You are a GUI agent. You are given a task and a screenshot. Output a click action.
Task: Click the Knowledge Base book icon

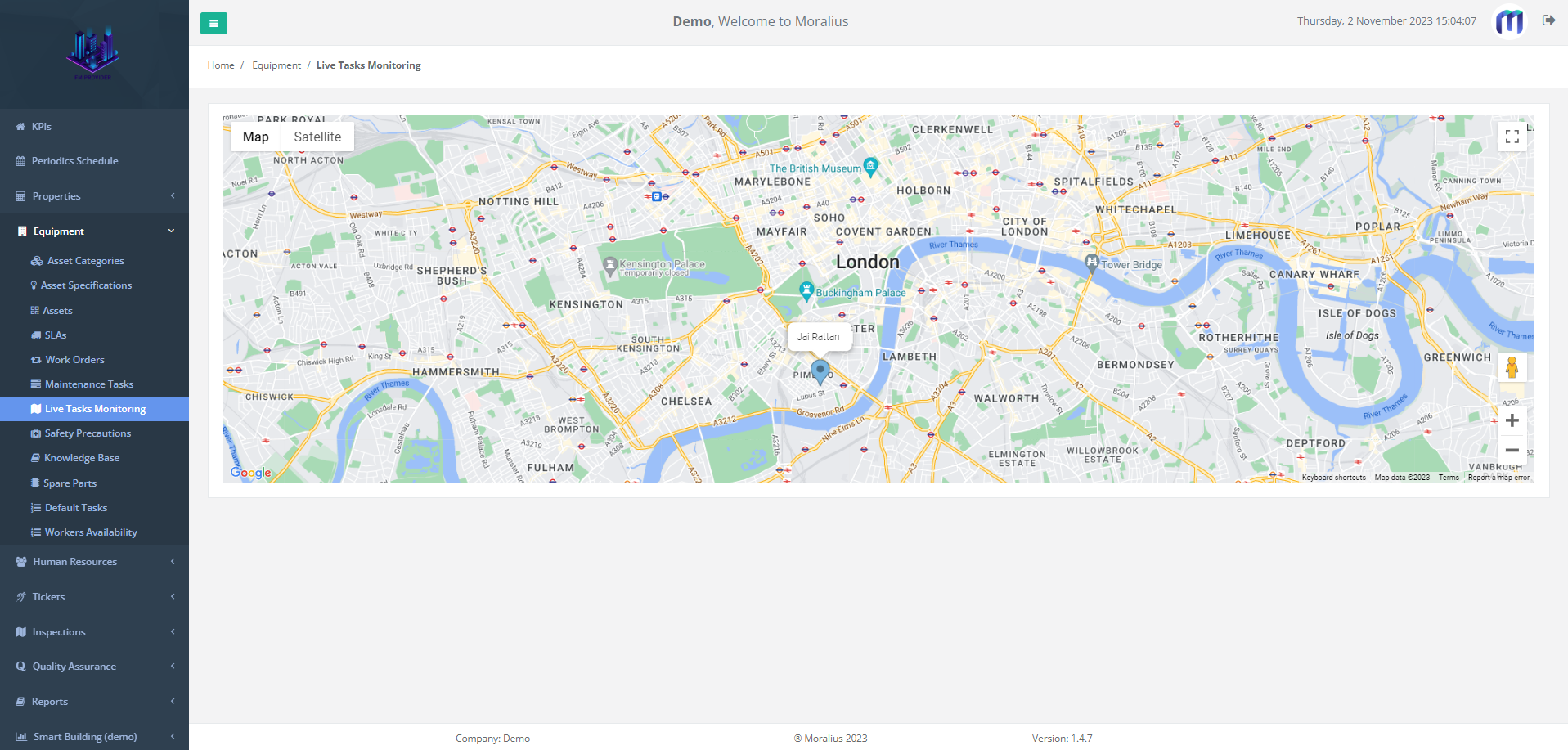(35, 458)
